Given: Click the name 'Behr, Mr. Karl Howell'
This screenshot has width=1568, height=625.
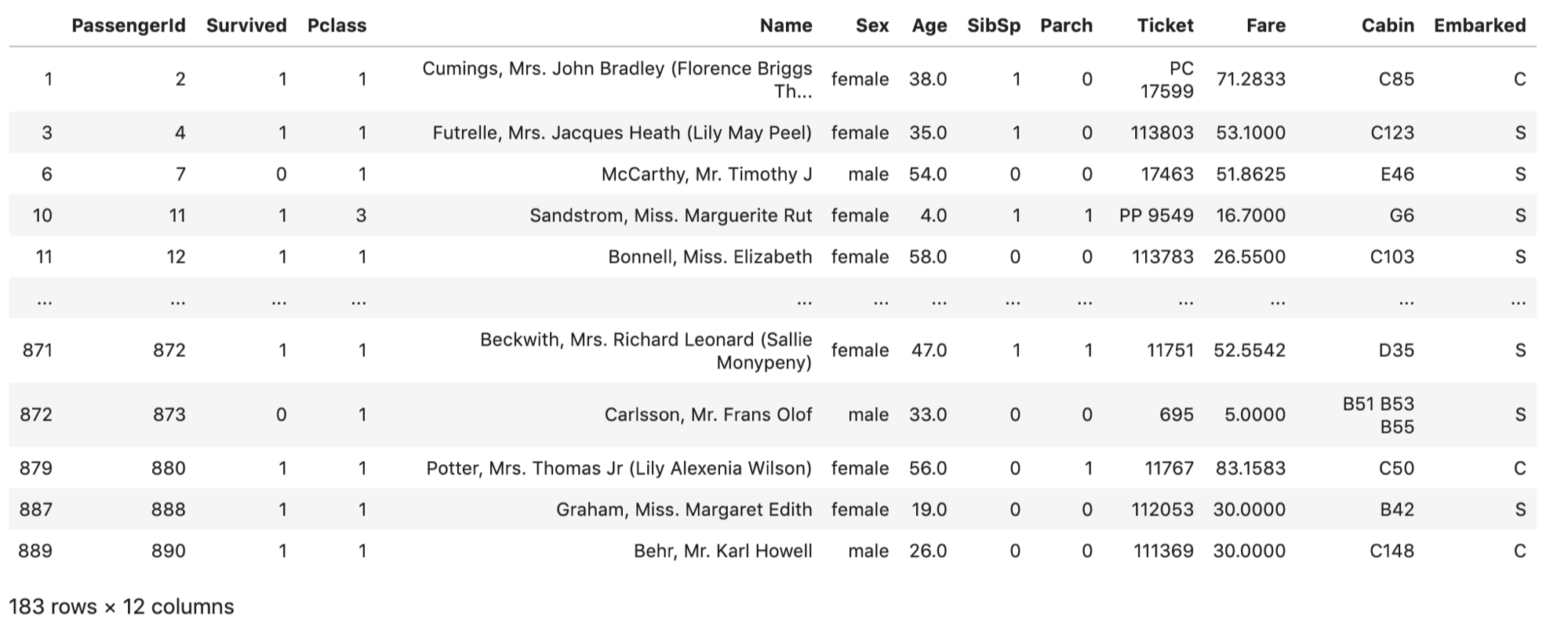Looking at the screenshot, I should (722, 551).
